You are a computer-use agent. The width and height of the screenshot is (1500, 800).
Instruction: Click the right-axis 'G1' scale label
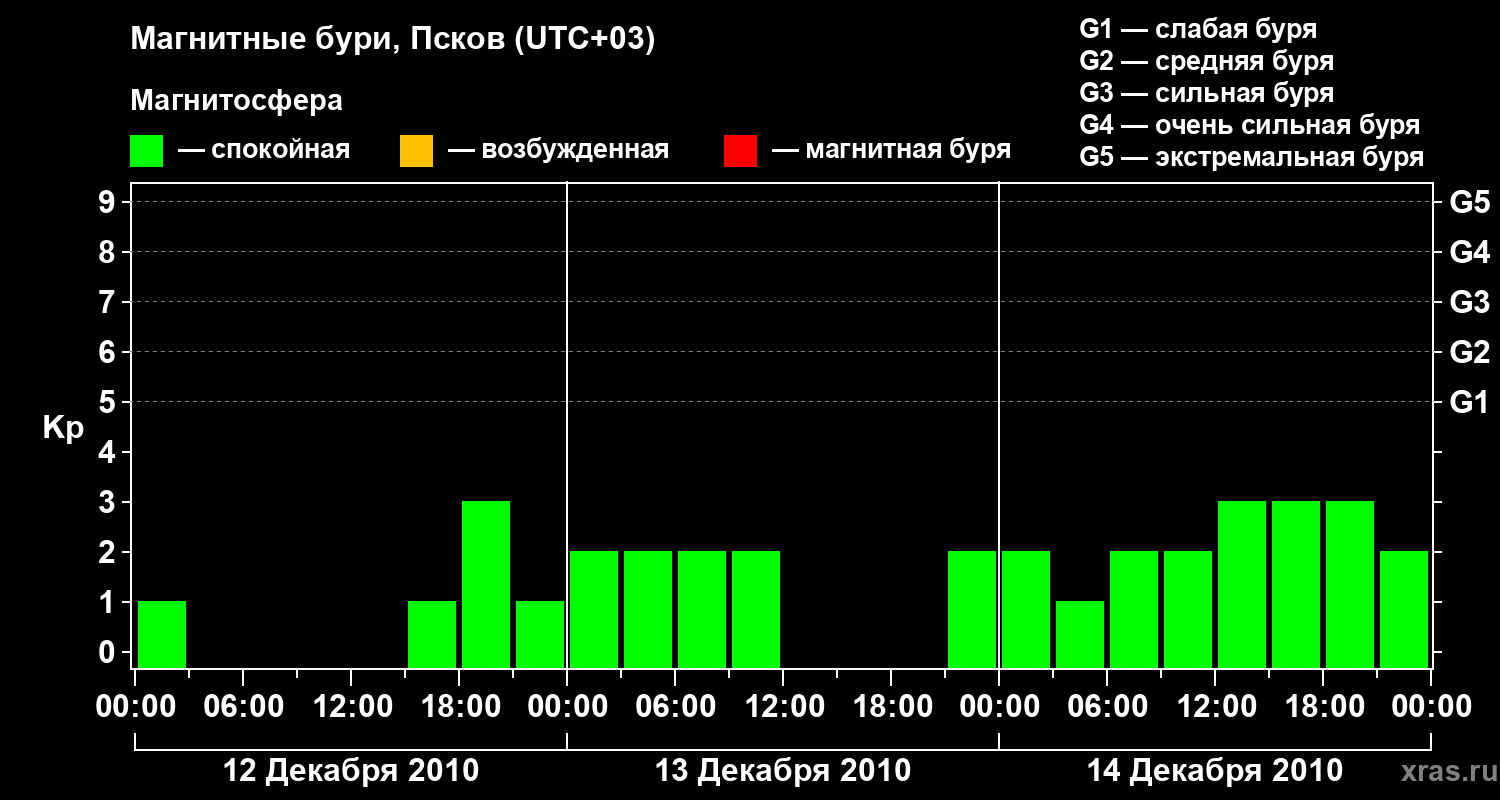click(1469, 402)
